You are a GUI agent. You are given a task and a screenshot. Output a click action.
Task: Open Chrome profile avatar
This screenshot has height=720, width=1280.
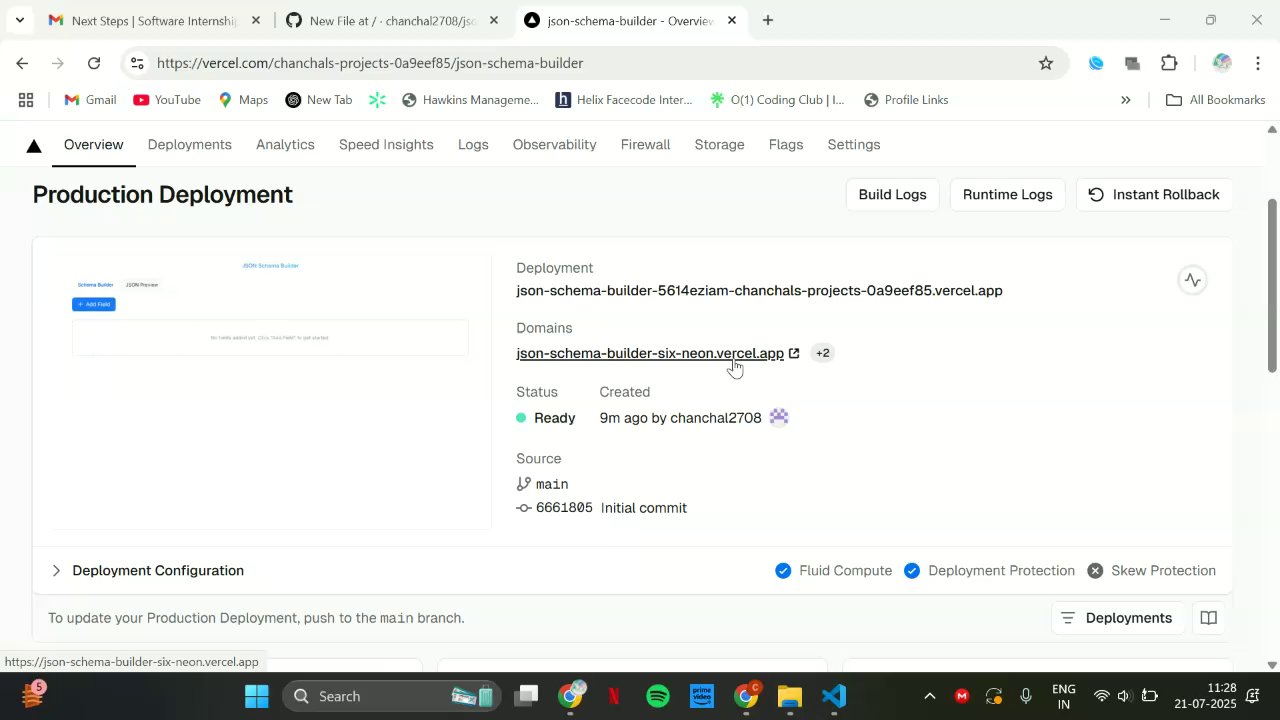[x=1221, y=63]
